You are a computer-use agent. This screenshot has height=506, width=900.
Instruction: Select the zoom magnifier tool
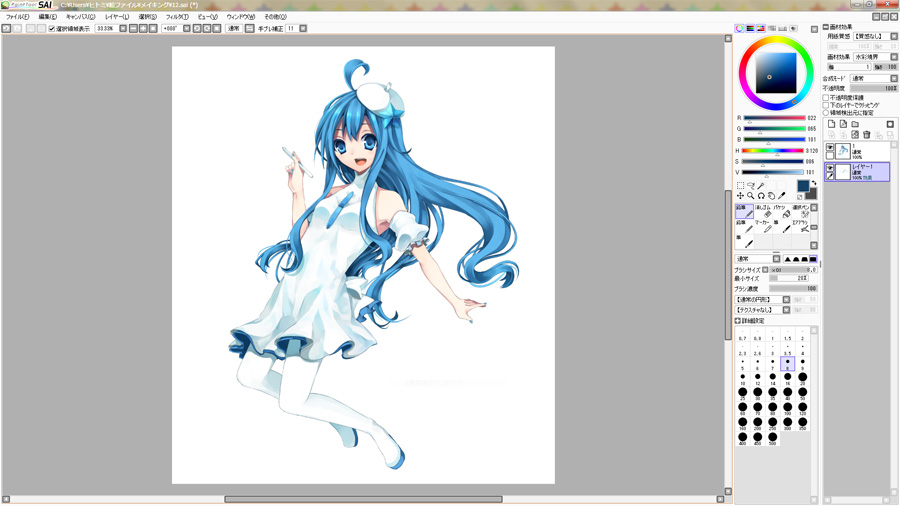click(751, 196)
